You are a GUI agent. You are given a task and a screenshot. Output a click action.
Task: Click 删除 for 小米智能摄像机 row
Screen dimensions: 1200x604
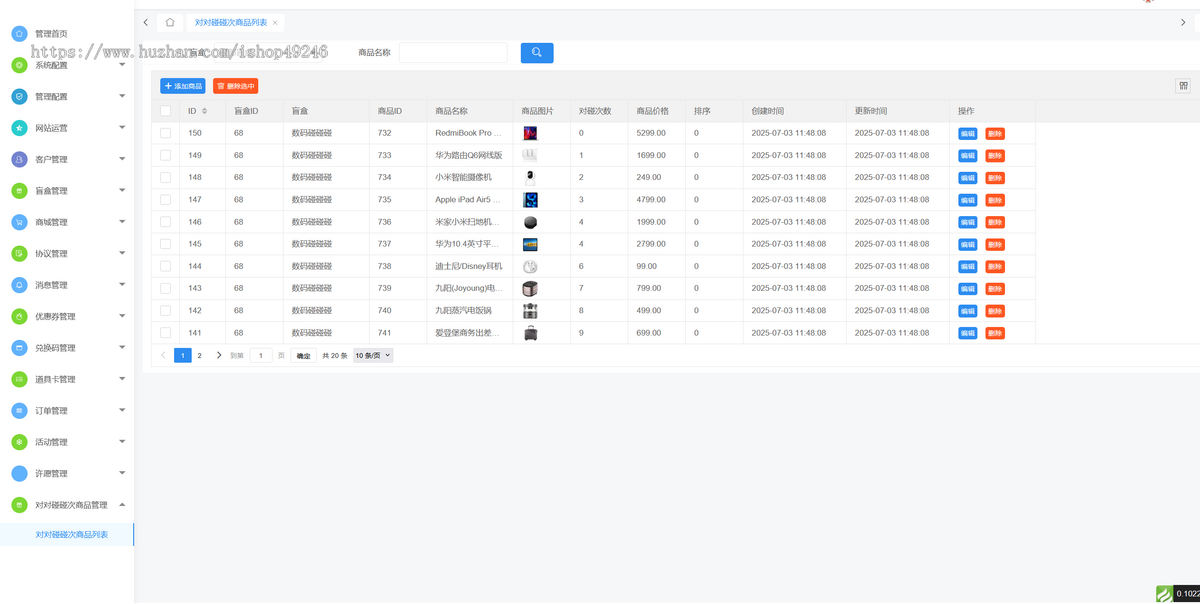(x=995, y=177)
